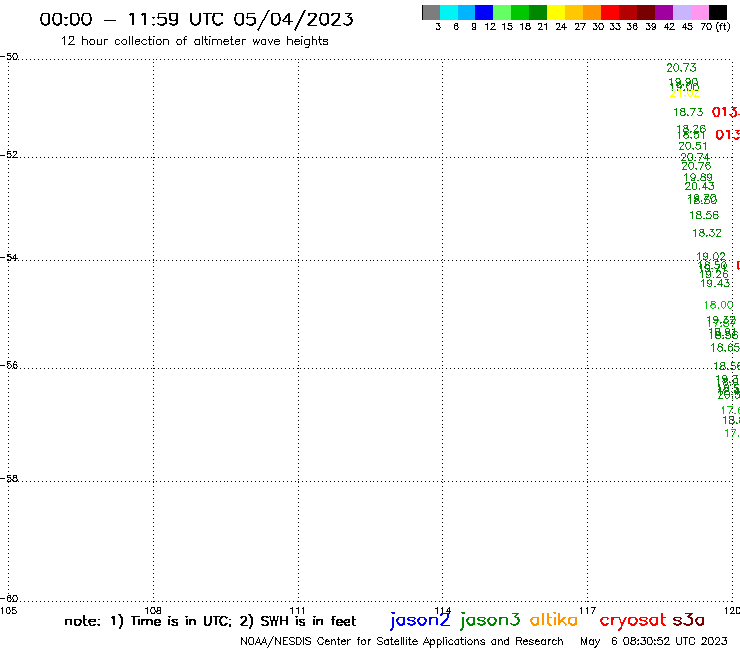Click the wave height value 18.32
Image resolution: width=740 pixels, height=650 pixels.
coord(706,233)
